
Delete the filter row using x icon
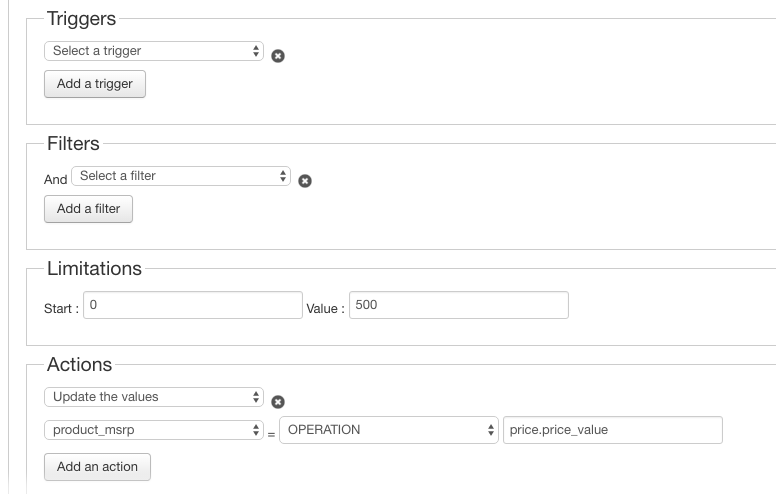[x=305, y=181]
